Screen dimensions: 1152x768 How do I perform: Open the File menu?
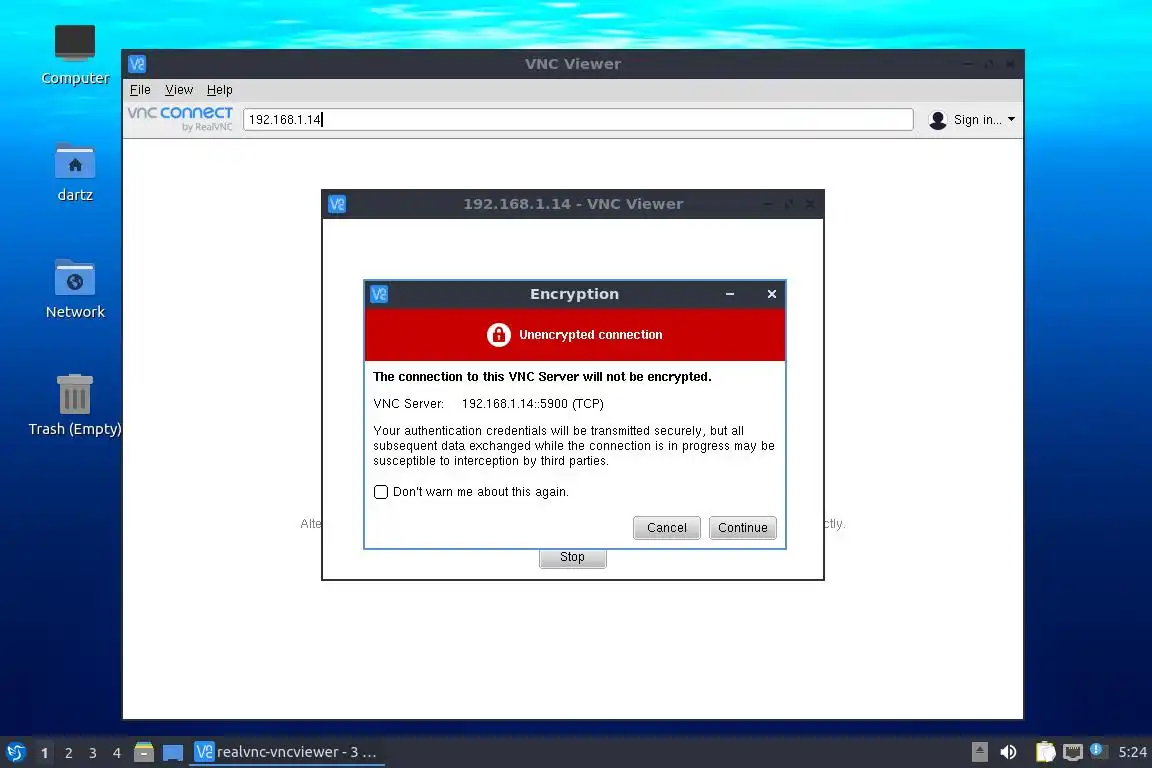click(140, 90)
